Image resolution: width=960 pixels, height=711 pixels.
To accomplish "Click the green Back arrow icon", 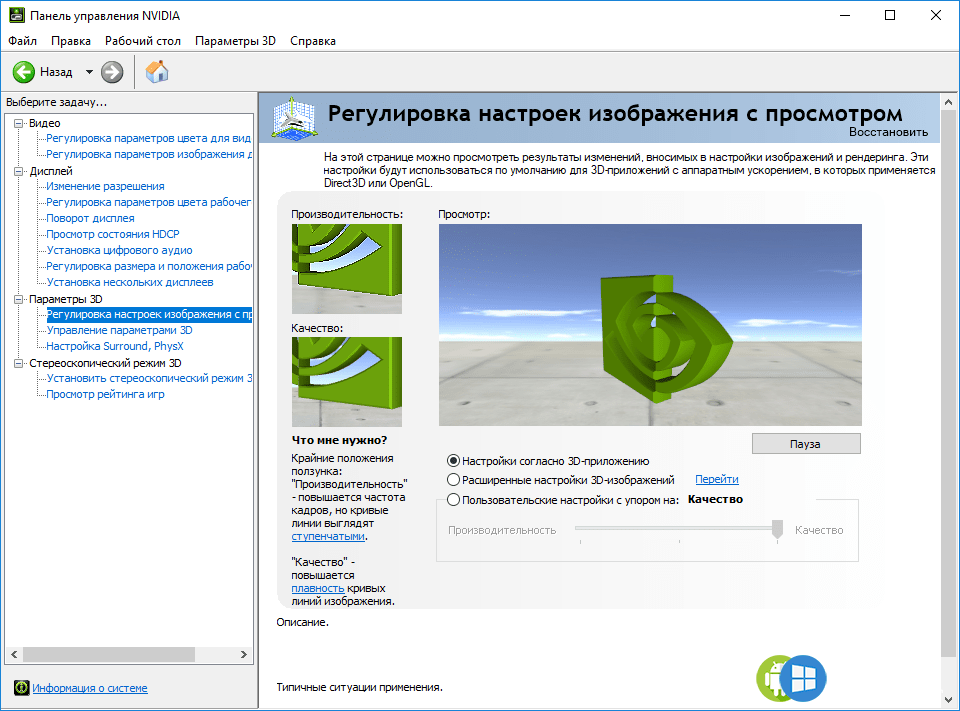I will tap(24, 72).
